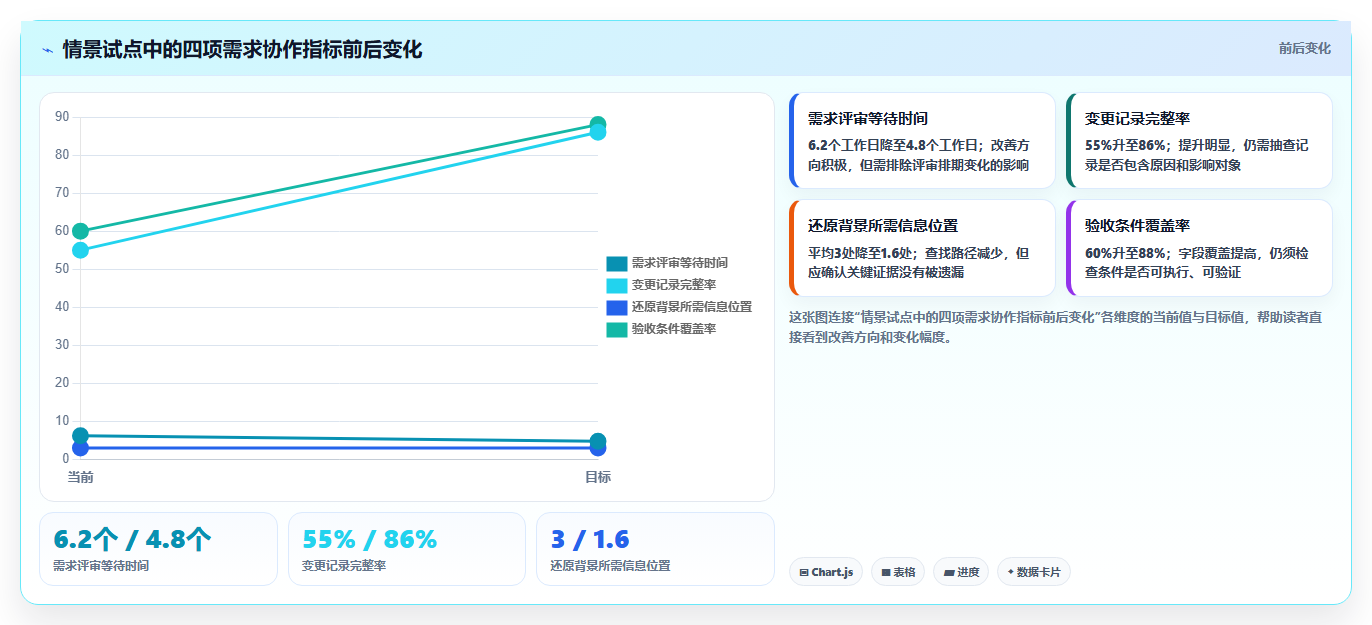
Task: Click the 变更记录完整率 legend color box
Action: (617, 285)
